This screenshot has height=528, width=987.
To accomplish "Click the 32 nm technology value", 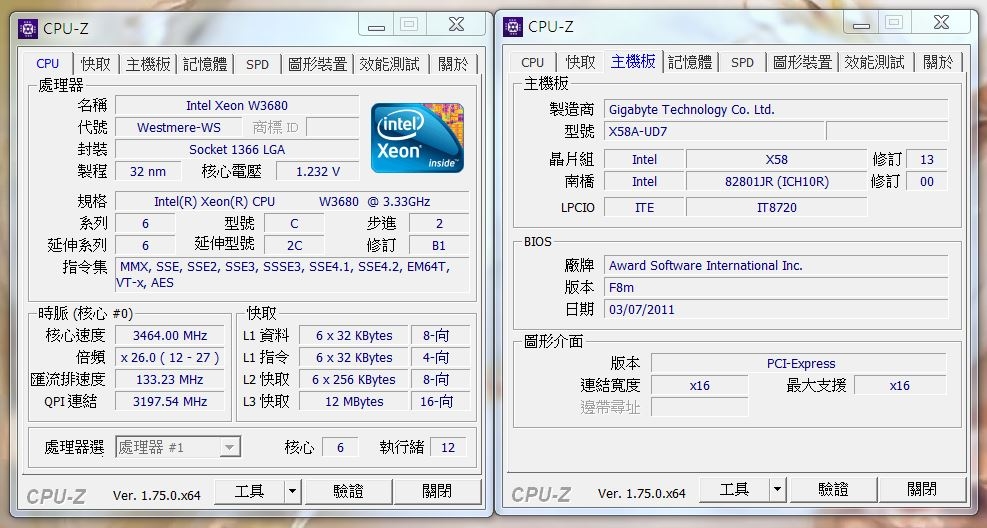I will tap(148, 171).
